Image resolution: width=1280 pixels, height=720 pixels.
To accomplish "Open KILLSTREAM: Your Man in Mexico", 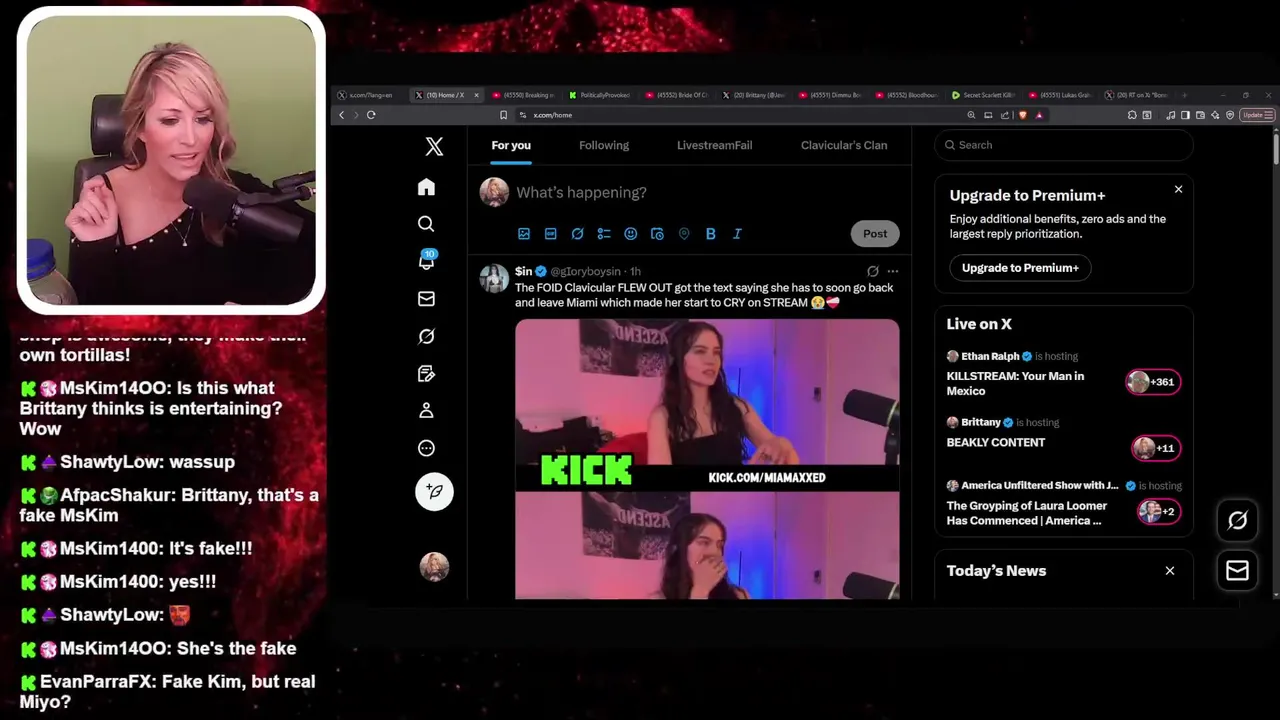I will (1015, 383).
